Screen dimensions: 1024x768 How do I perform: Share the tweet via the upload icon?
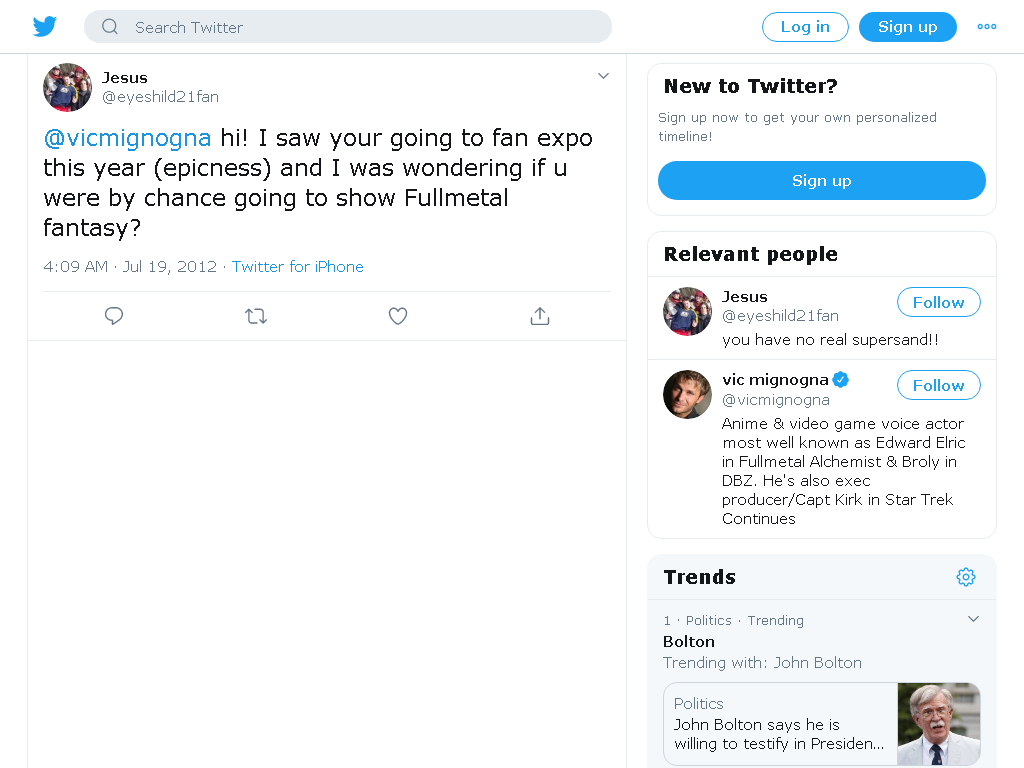[x=539, y=316]
